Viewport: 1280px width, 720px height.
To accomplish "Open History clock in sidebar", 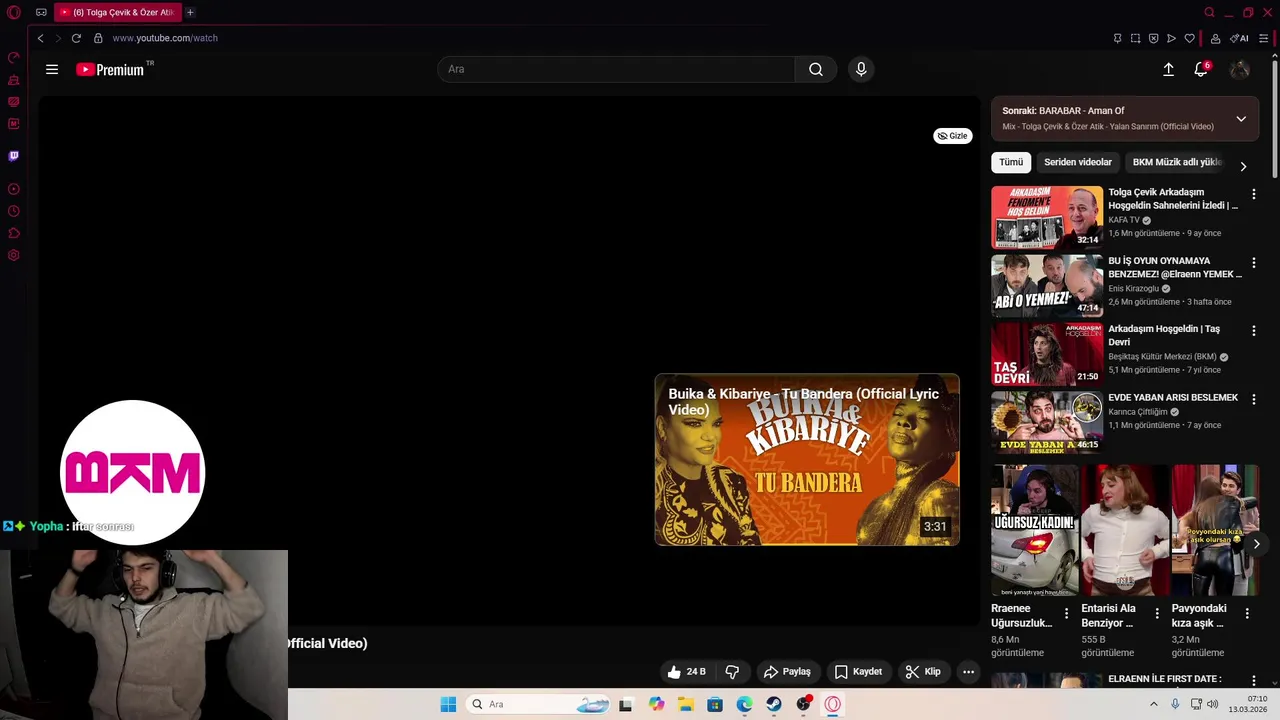I will click(14, 211).
